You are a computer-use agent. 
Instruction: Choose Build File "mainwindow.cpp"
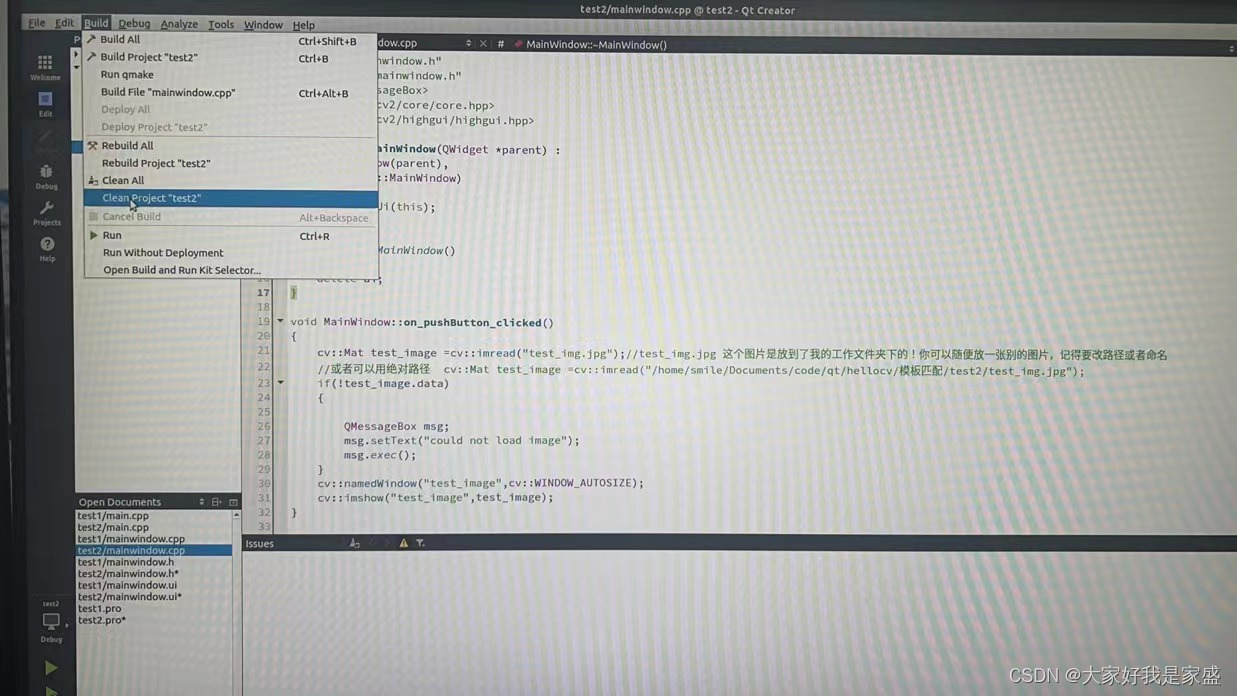(x=230, y=92)
